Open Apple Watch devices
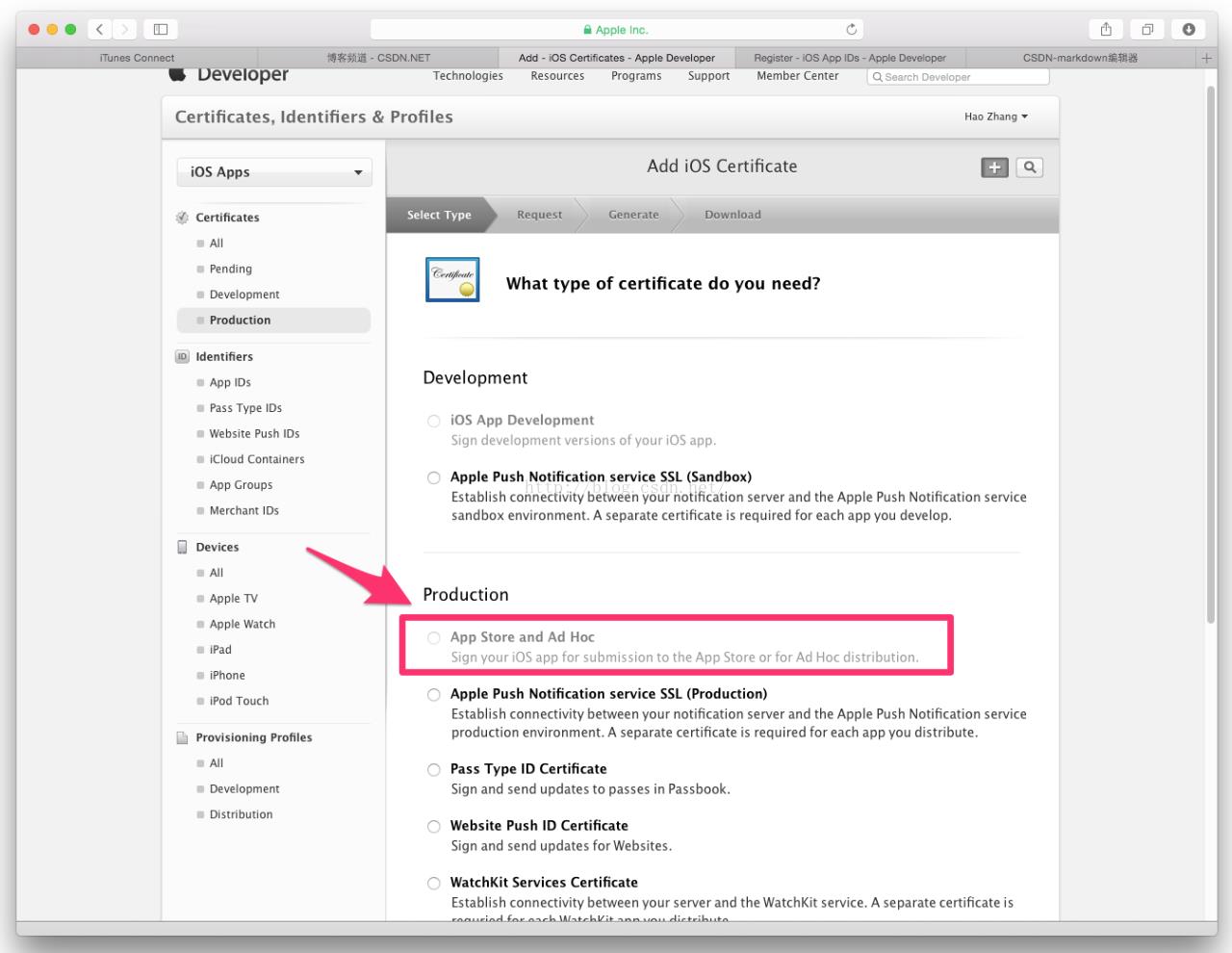Viewport: 1232px width, 953px height. tap(243, 625)
